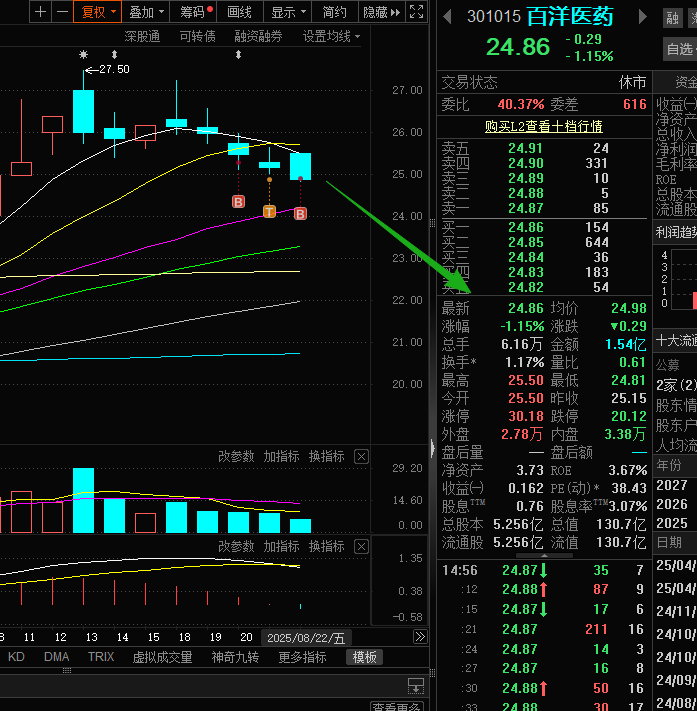Screen dimensions: 697x711
Task: Click the stock name 百洋医药
Action: pyautogui.click(x=570, y=17)
